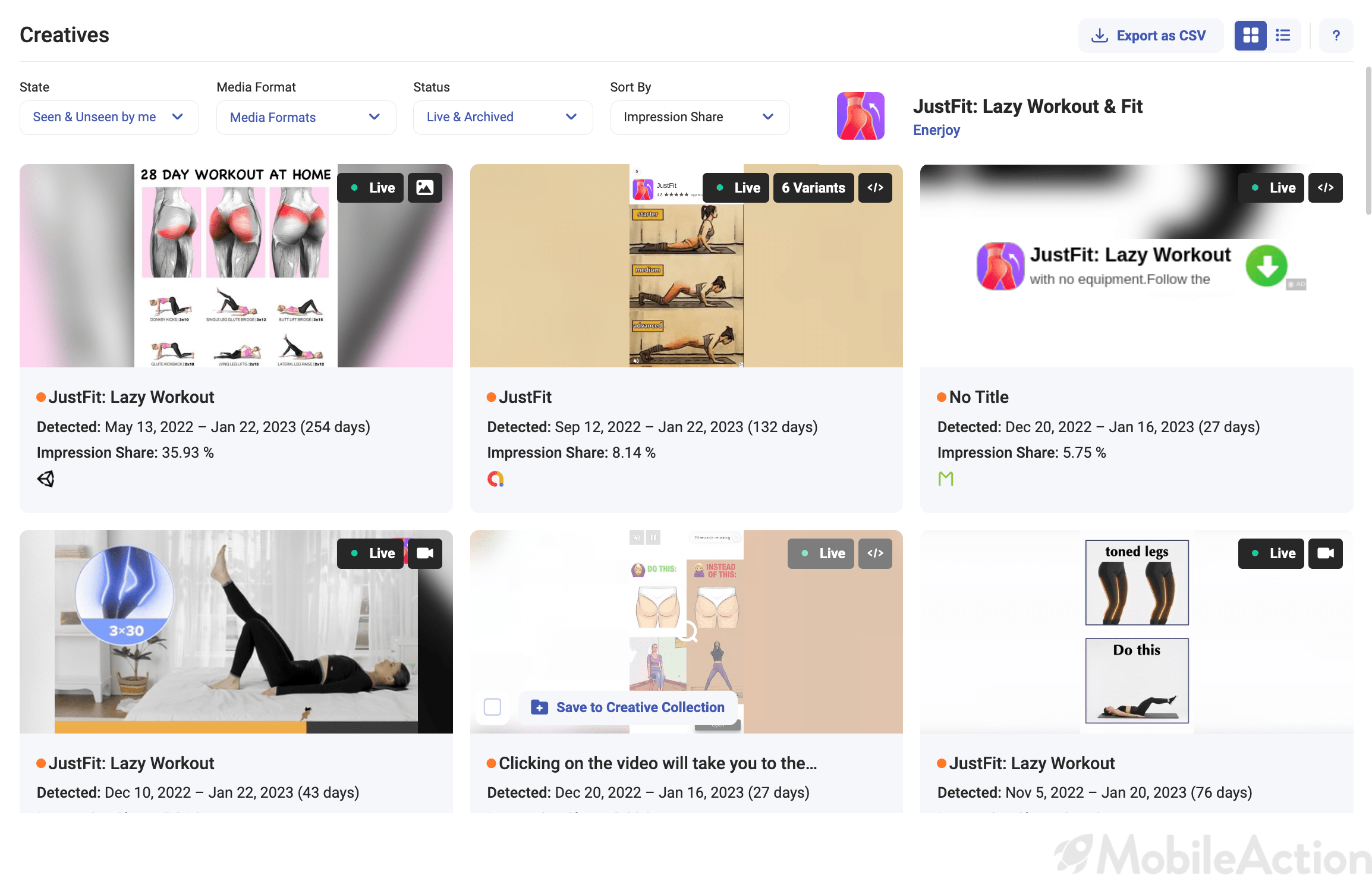Switch to list view layout
The image size is (1372, 875).
[x=1283, y=36]
